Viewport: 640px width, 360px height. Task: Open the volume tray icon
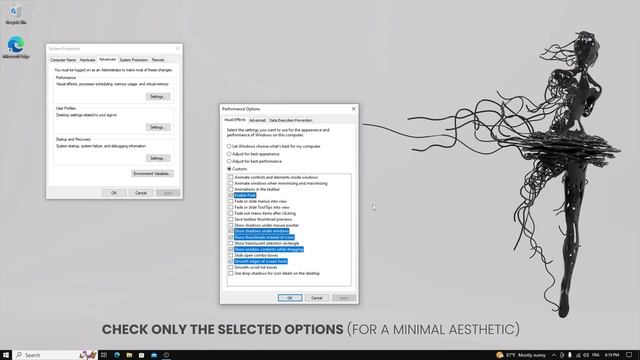tap(586, 355)
